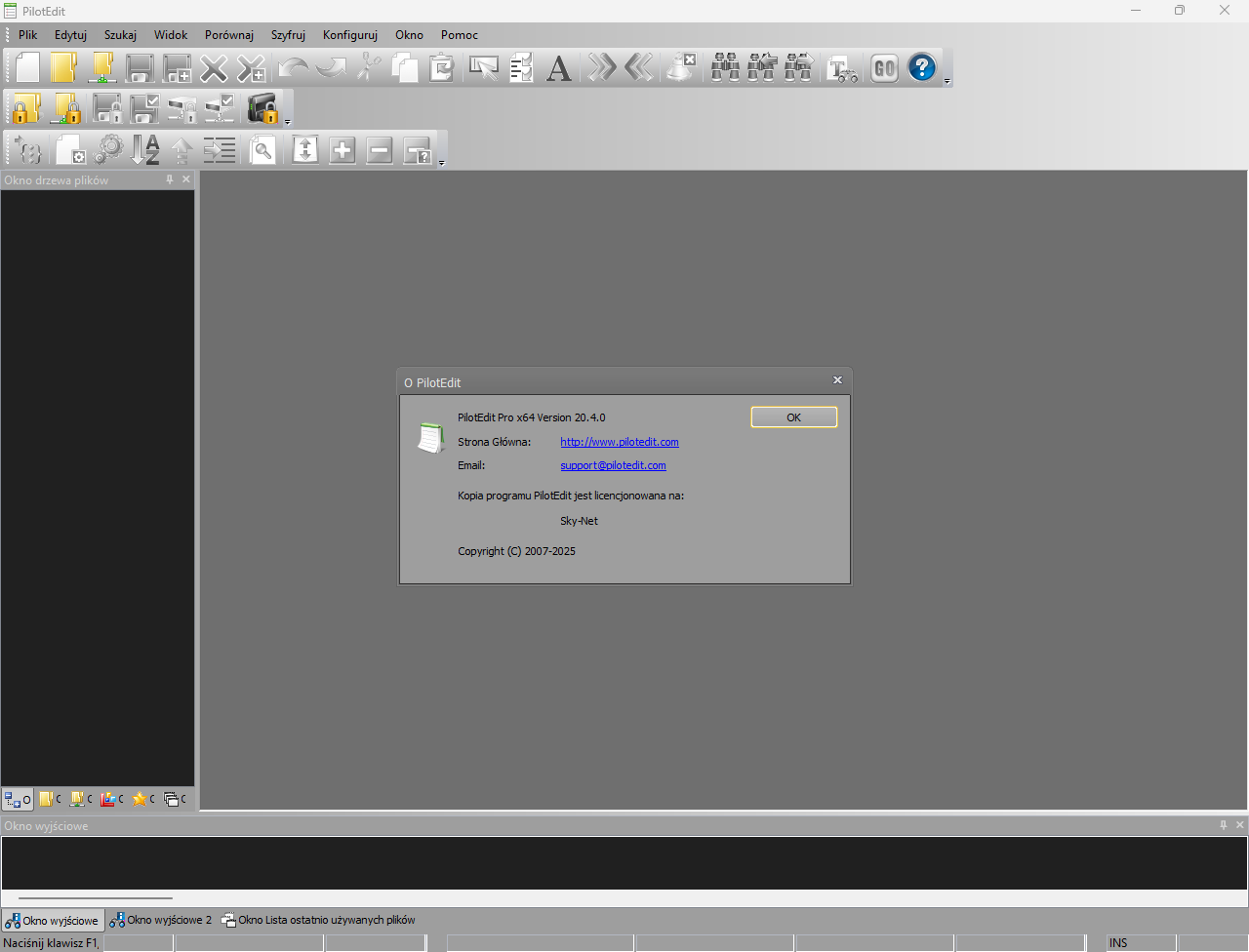Image resolution: width=1249 pixels, height=952 pixels.
Task: Close the current file with the plain X icon
Action: (x=214, y=67)
